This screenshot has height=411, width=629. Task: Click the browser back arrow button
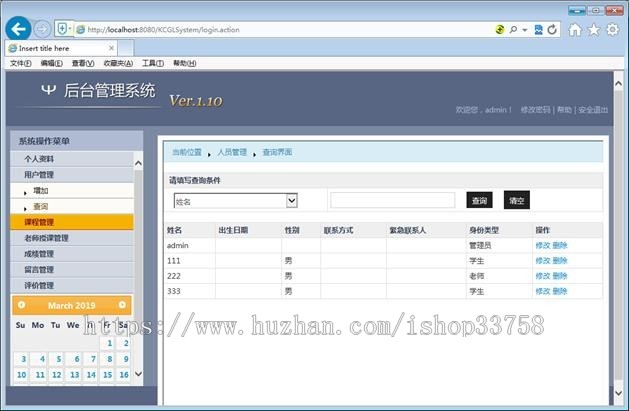tap(18, 29)
